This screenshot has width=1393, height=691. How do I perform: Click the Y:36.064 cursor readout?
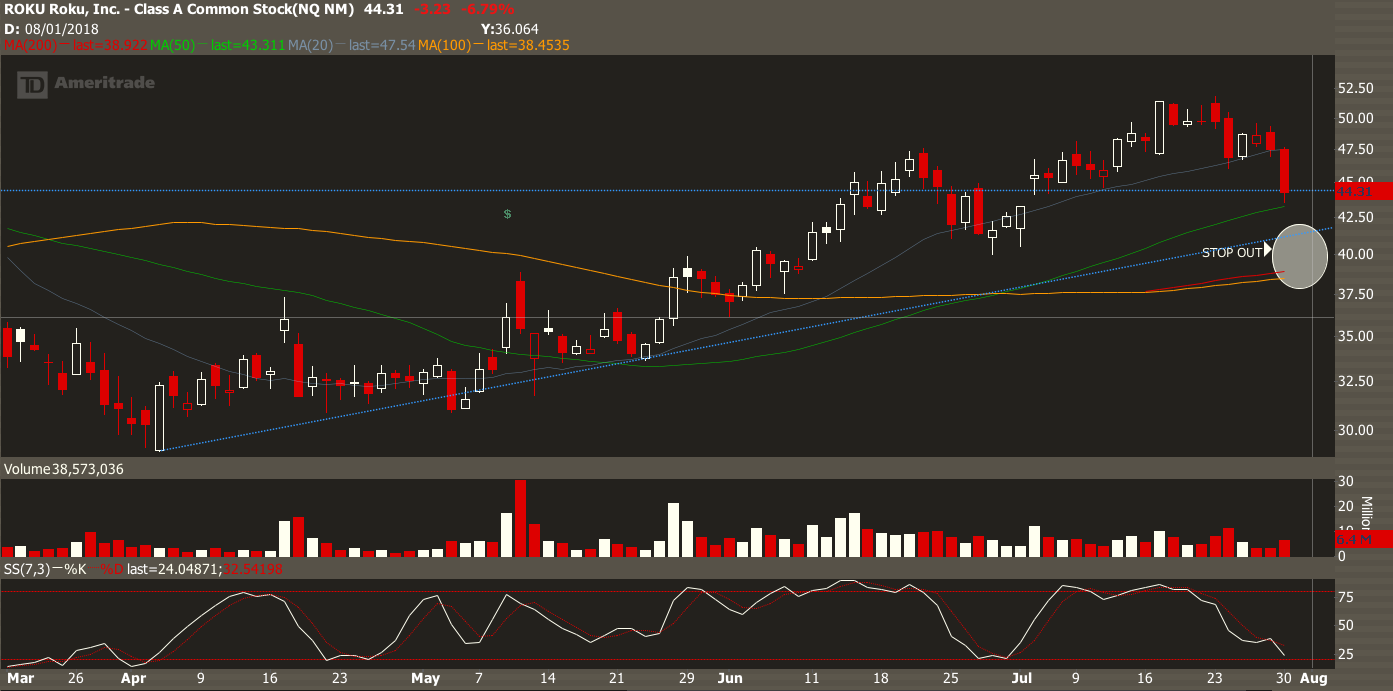pos(509,30)
